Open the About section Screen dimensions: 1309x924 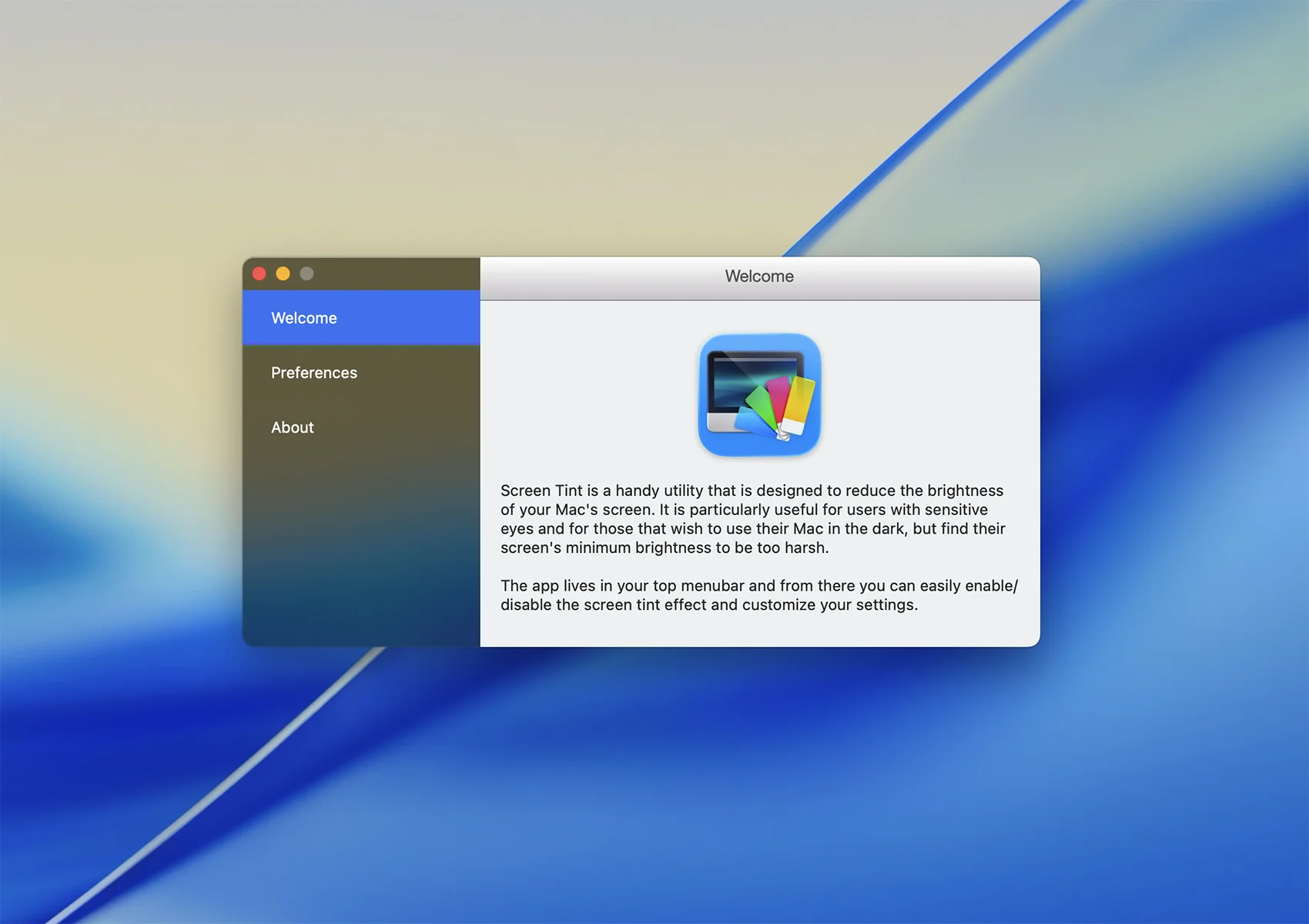tap(293, 427)
